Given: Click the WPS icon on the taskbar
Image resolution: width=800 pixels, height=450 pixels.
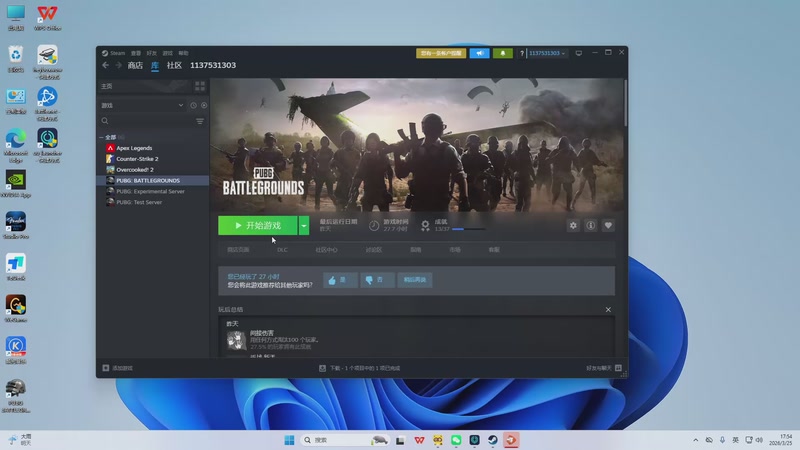Looking at the screenshot, I should tap(419, 440).
